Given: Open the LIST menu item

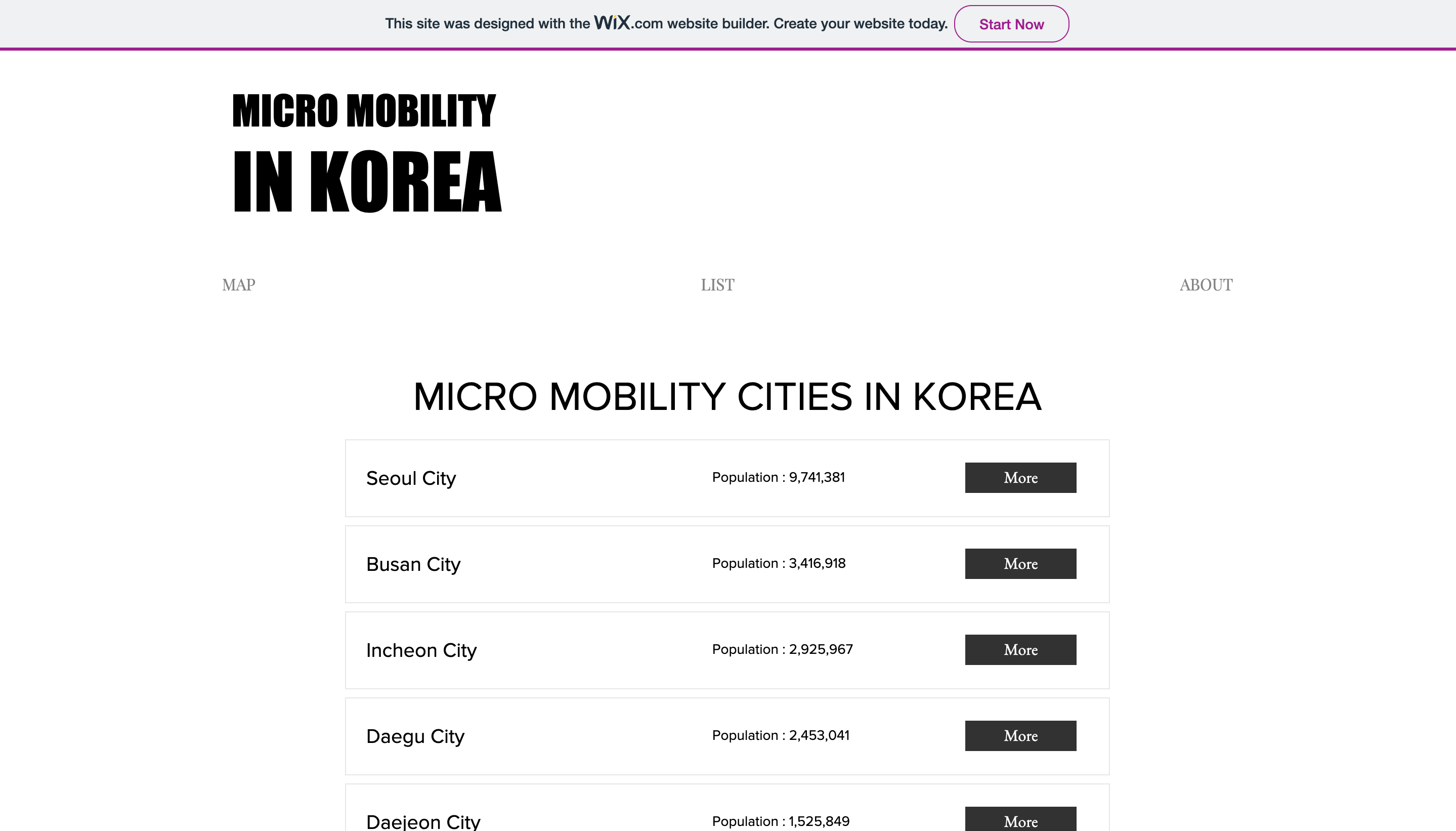Looking at the screenshot, I should (717, 285).
